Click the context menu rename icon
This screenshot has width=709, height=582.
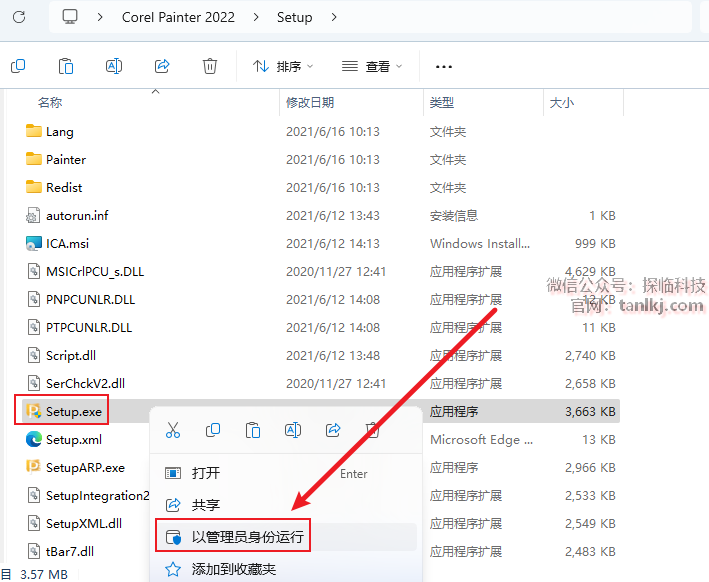293,430
